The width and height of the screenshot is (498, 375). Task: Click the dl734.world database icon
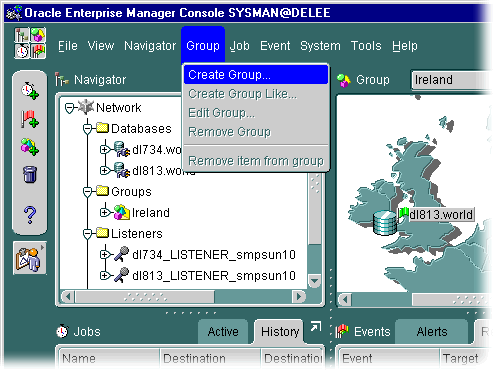122,149
